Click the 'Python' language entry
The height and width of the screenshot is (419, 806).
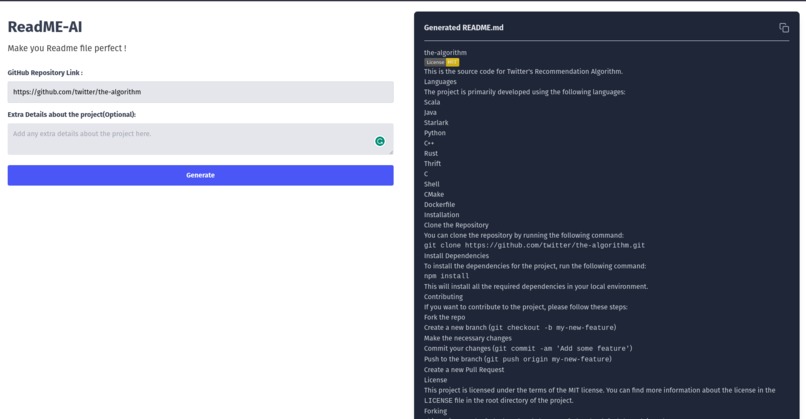[435, 133]
